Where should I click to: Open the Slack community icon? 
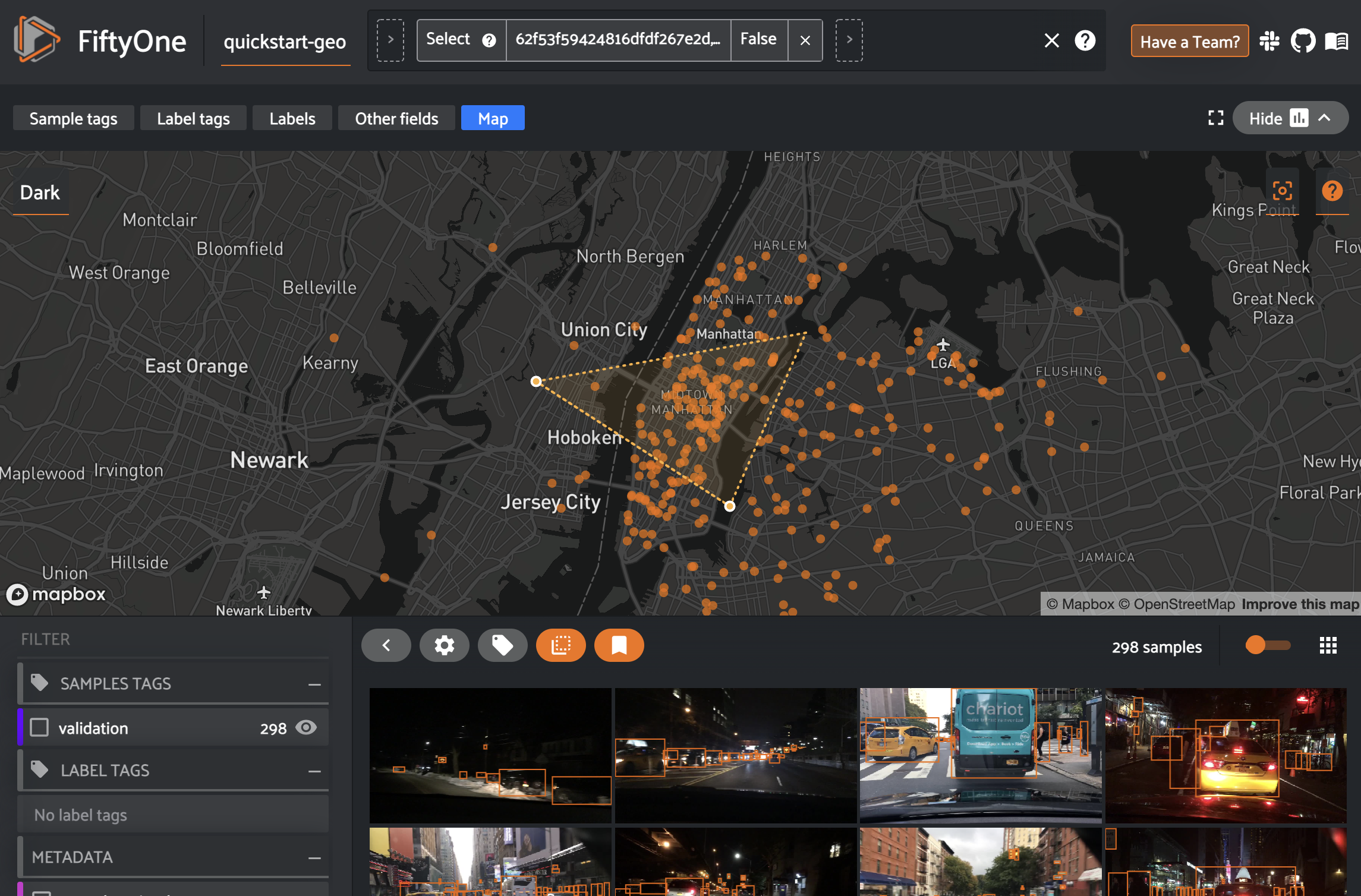[x=1269, y=41]
